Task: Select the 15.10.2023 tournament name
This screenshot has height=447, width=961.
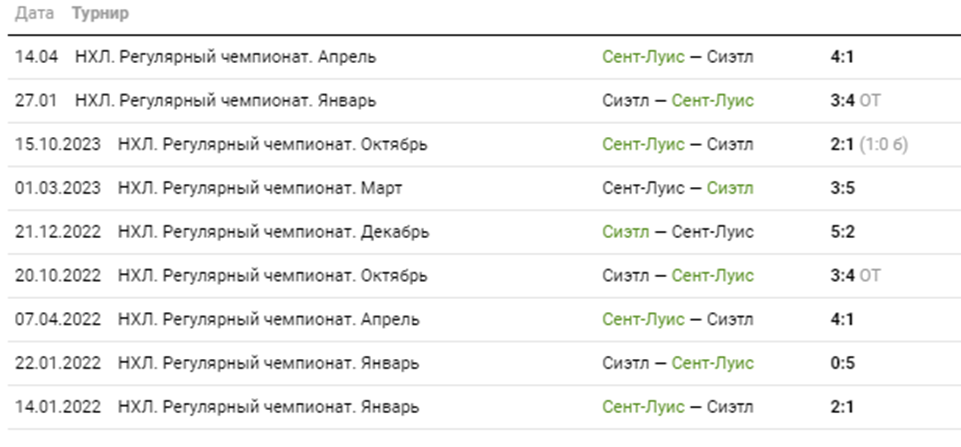Action: point(272,145)
